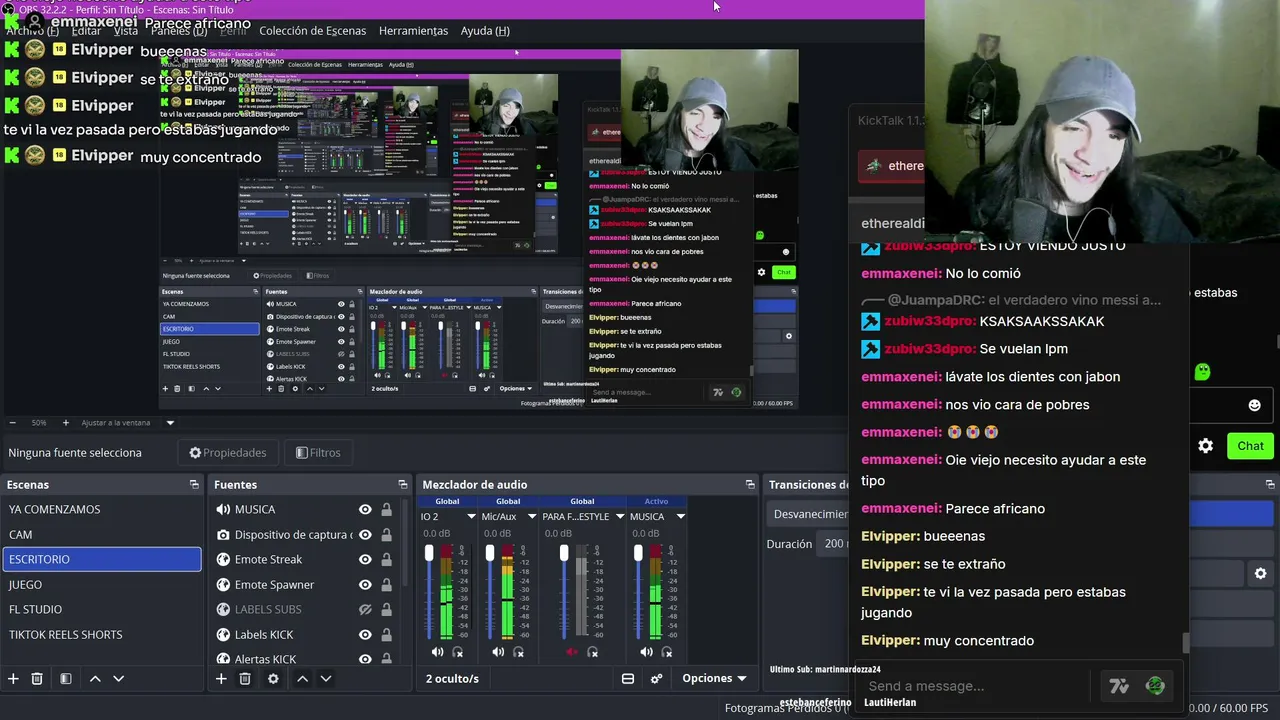Open KickTalk chat settings gear
This screenshot has width=1280, height=720.
(1206, 446)
